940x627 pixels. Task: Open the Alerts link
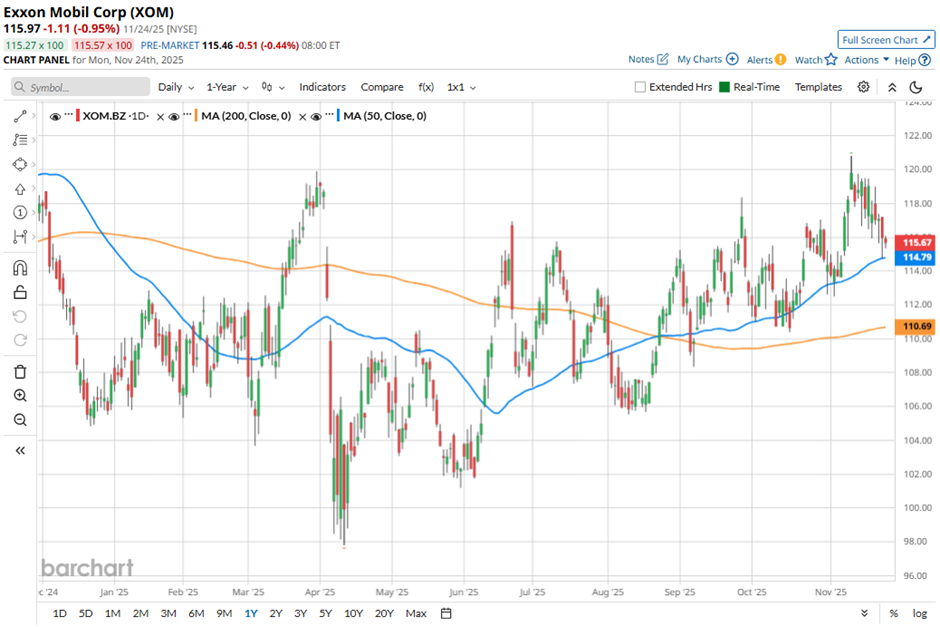(766, 60)
